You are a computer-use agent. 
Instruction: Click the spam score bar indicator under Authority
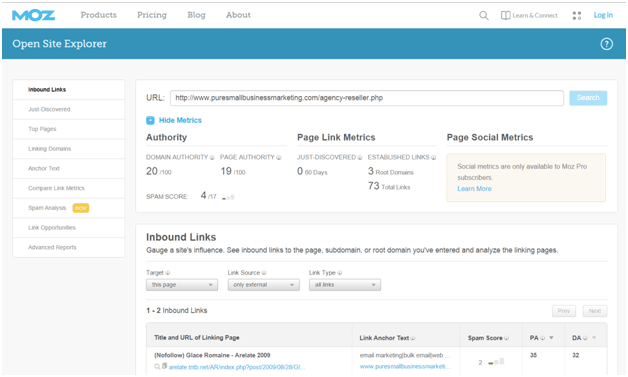(x=228, y=197)
